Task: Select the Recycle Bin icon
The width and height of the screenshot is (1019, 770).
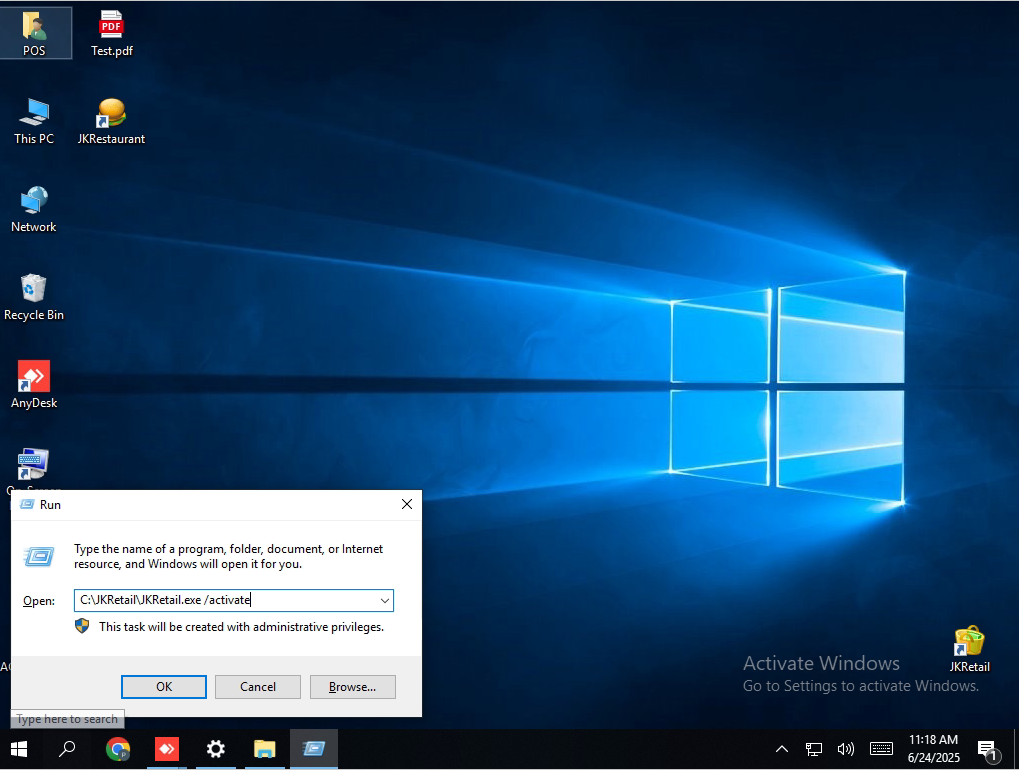Action: tap(34, 297)
